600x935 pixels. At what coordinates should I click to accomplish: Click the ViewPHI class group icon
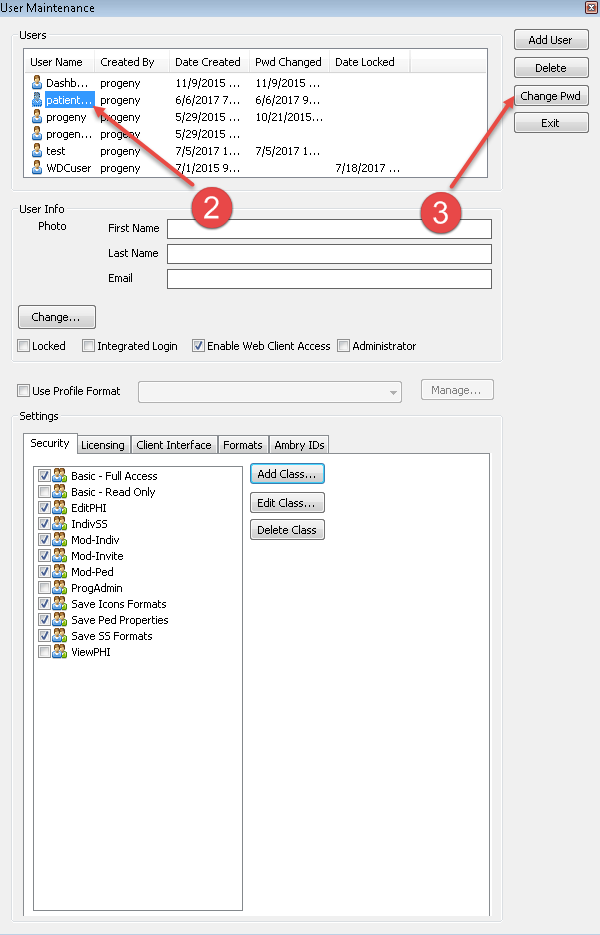[60, 652]
